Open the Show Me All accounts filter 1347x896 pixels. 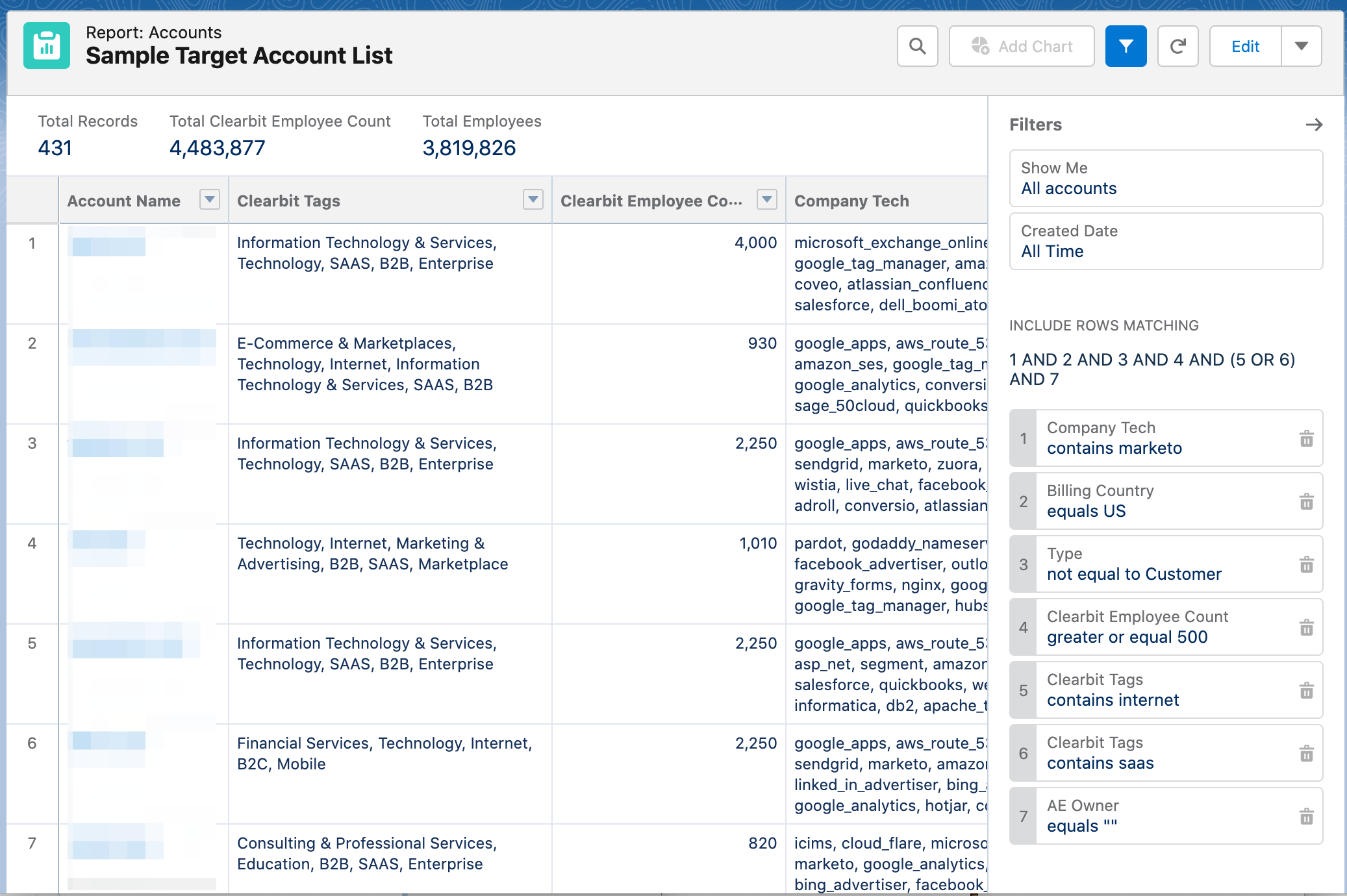point(1166,179)
